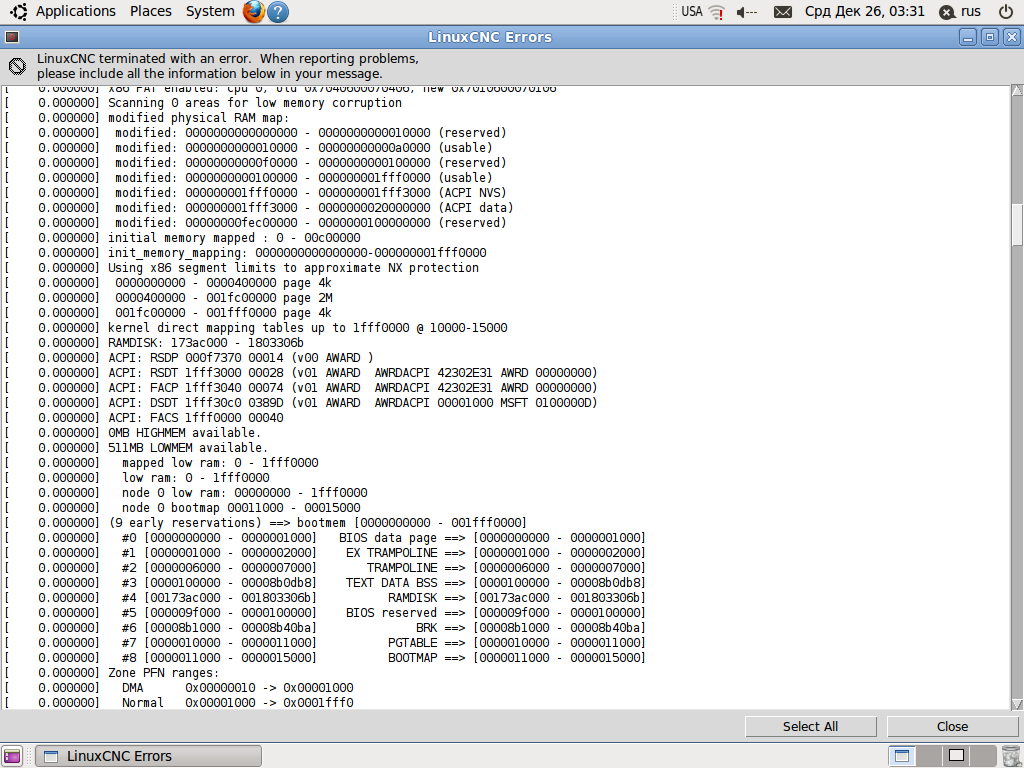
Task: Open the wireless network indicator
Action: (717, 12)
